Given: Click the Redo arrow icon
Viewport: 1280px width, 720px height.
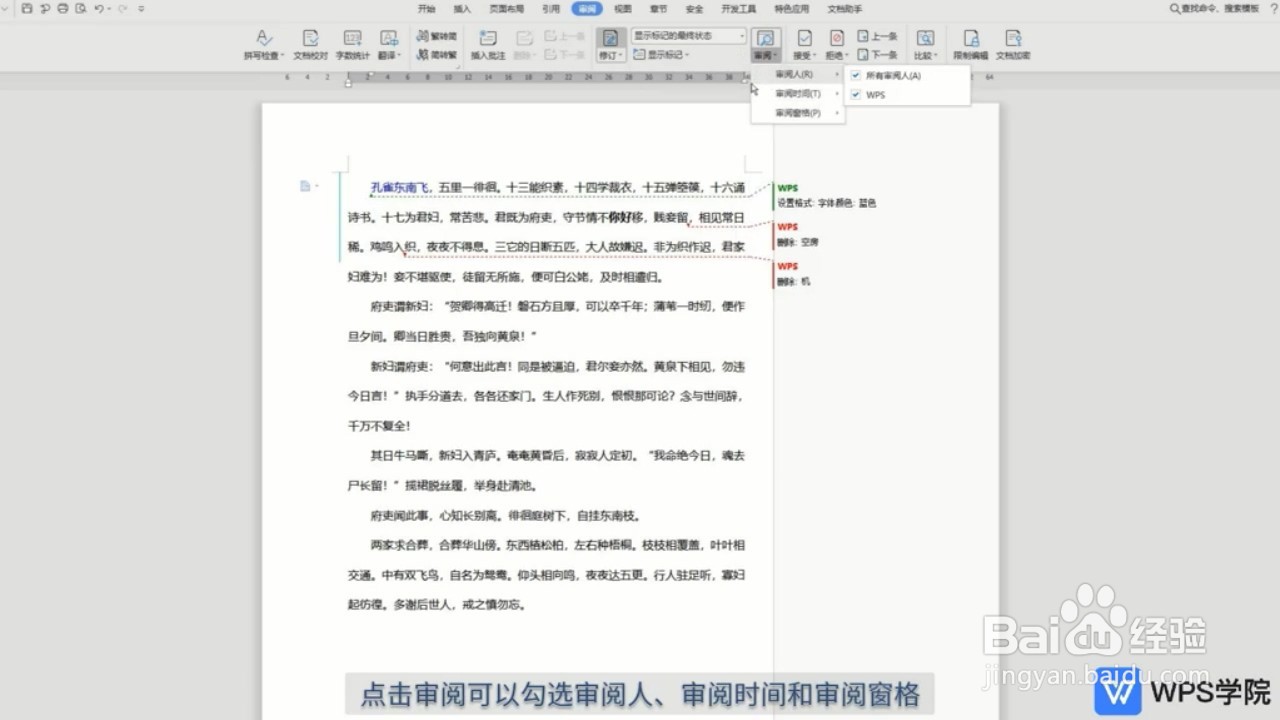Looking at the screenshot, I should click(122, 8).
